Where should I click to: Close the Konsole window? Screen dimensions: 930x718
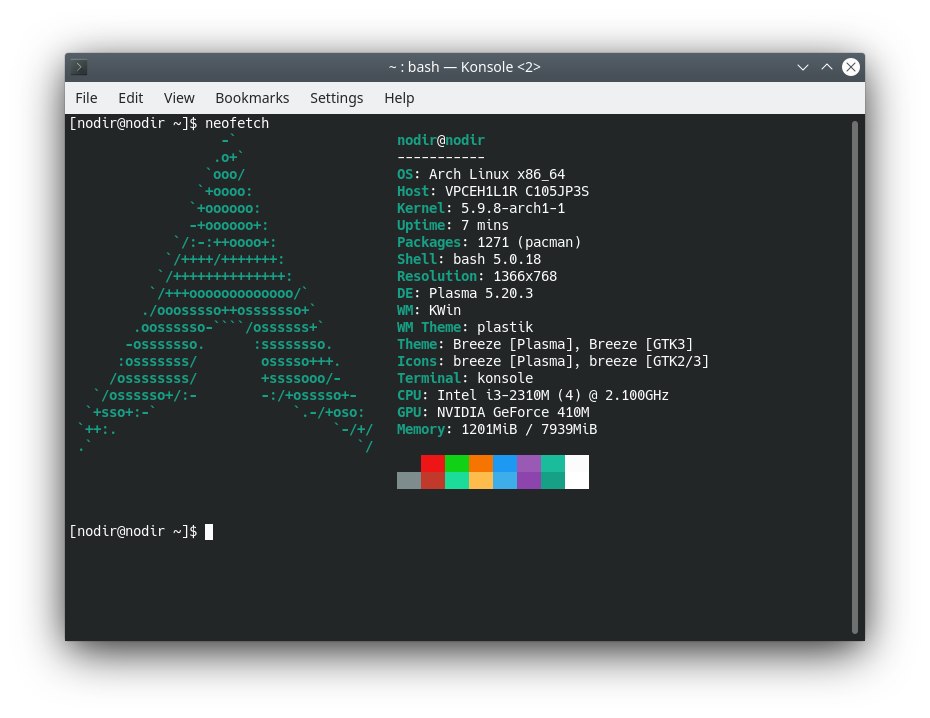[851, 67]
